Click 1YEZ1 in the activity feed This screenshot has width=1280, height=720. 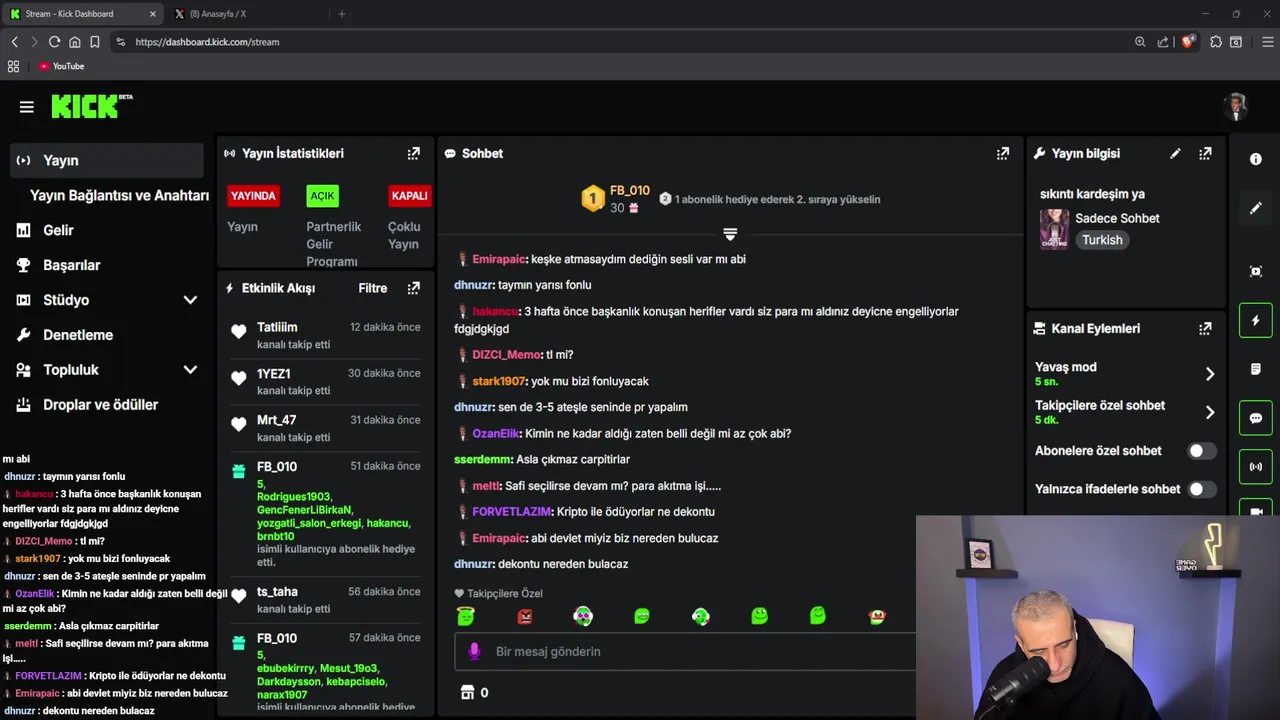click(273, 373)
